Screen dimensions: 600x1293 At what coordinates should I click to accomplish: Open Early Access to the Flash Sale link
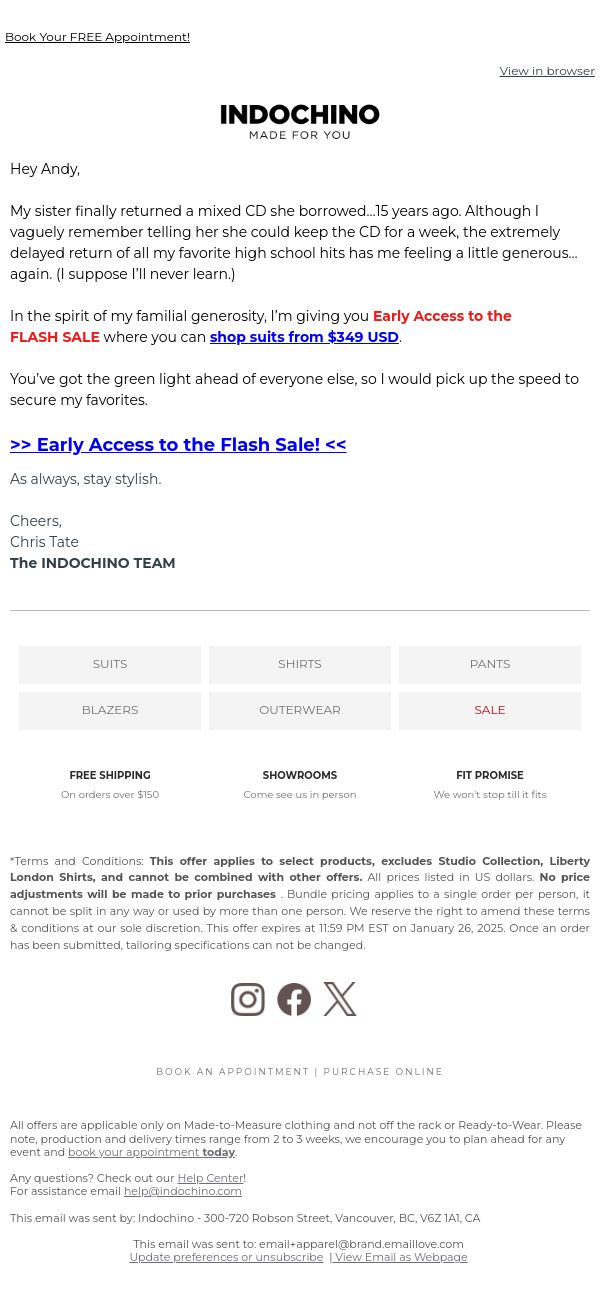pos(178,445)
